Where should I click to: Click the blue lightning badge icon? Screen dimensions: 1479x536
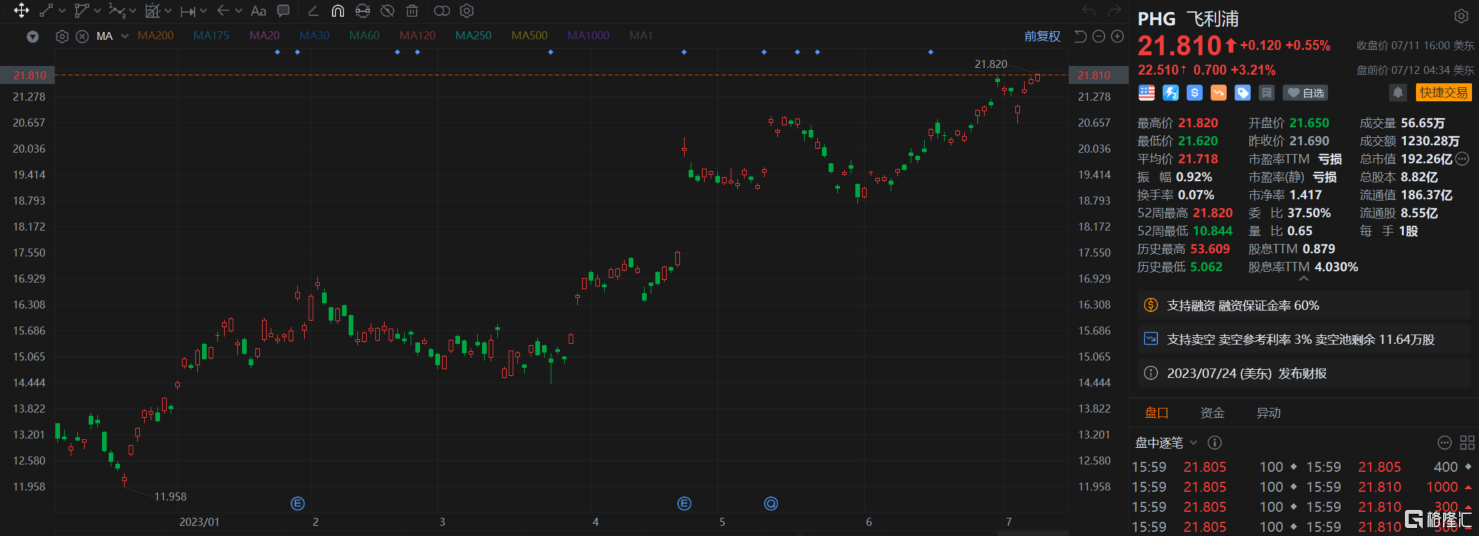click(x=1171, y=92)
